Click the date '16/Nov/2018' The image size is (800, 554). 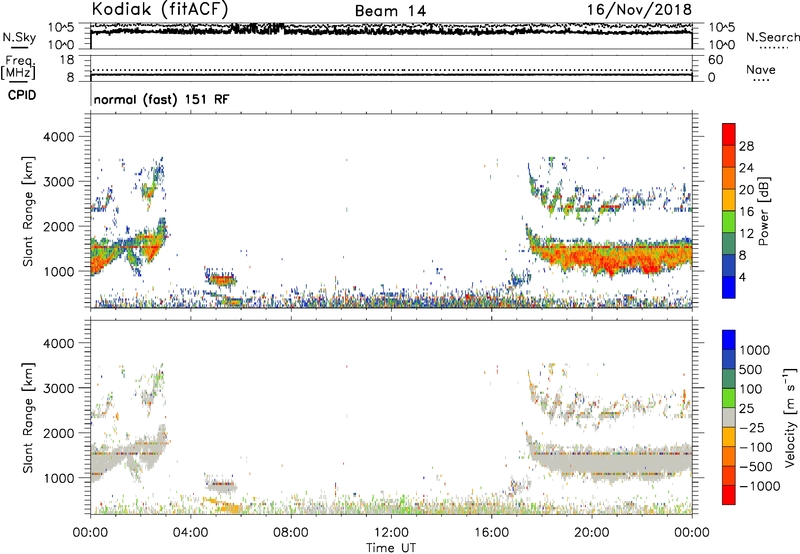coord(639,10)
